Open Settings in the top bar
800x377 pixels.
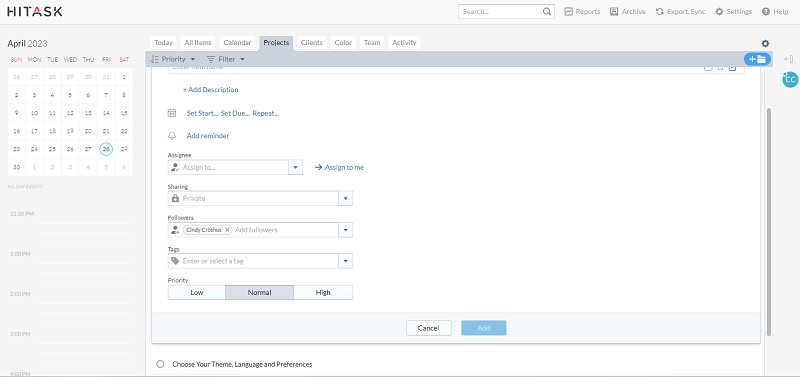click(734, 12)
